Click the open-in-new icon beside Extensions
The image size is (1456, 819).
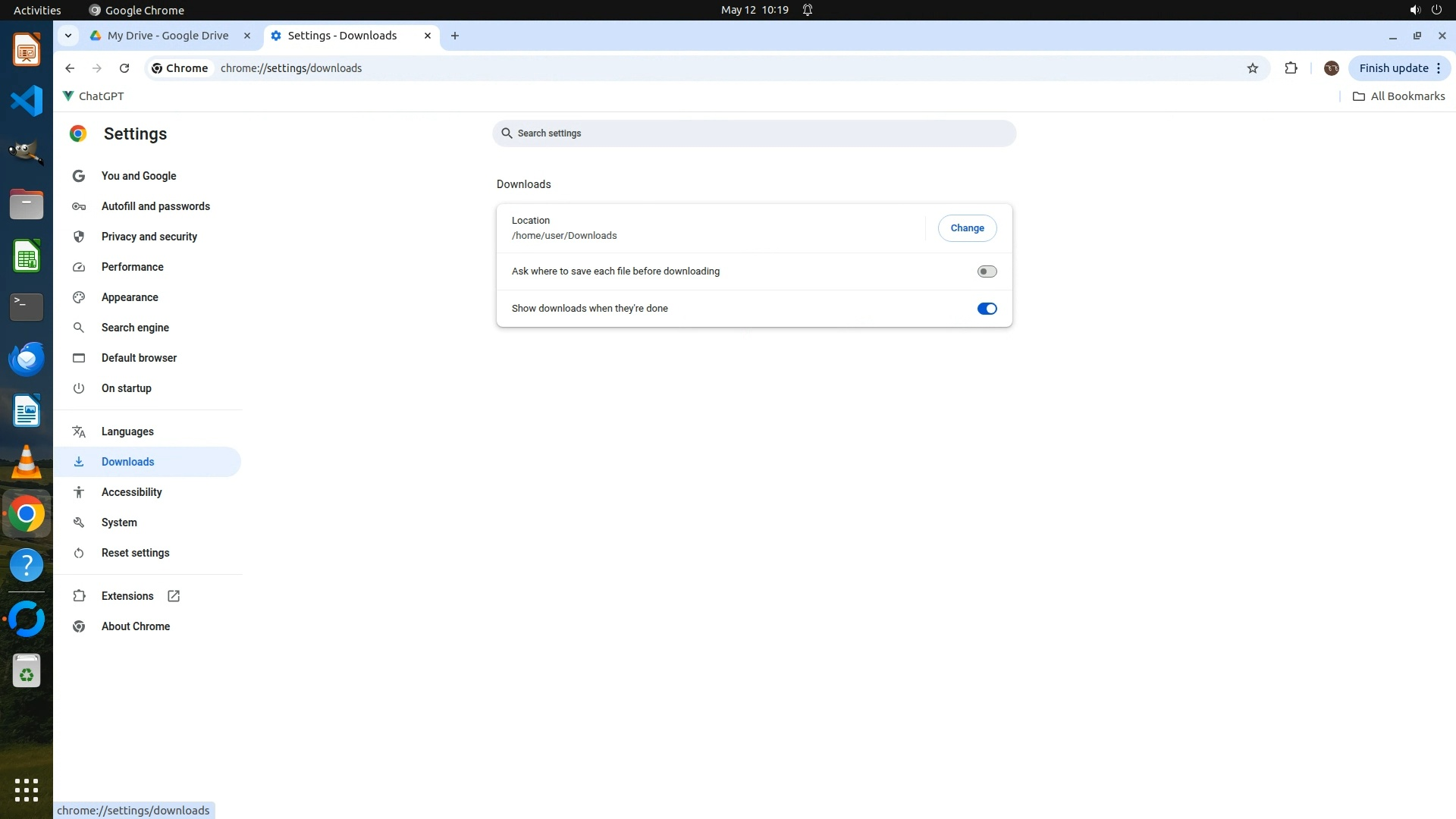[174, 596]
